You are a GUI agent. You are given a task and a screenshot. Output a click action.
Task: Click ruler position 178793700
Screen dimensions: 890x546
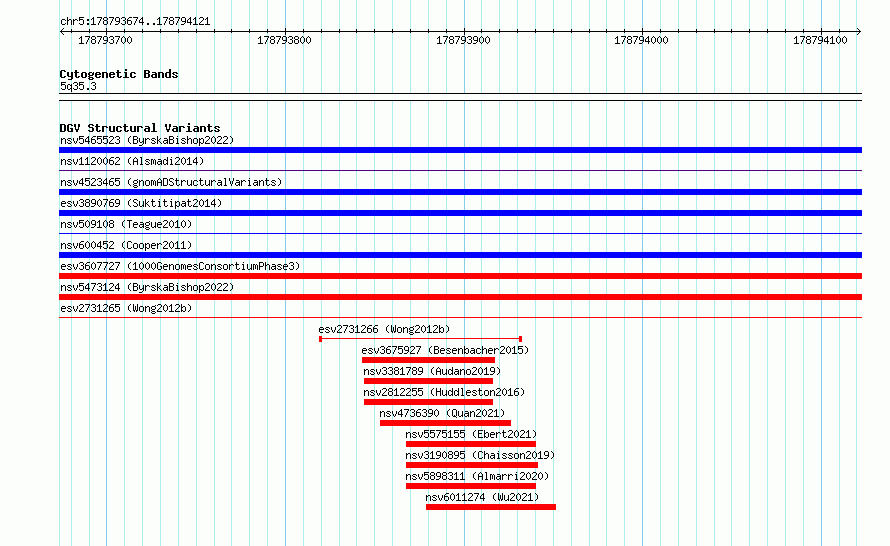tap(105, 40)
